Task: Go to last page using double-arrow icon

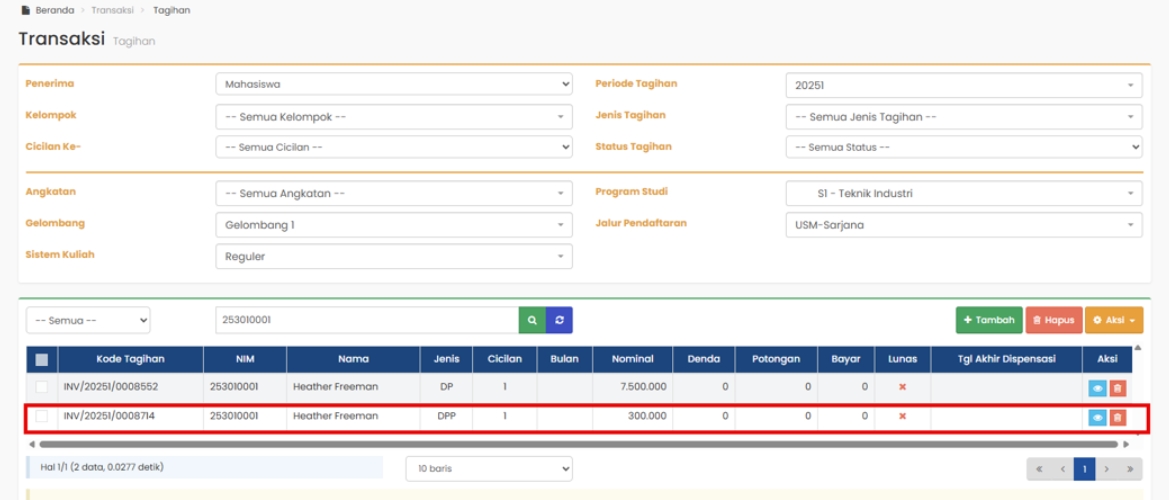Action: [x=1131, y=468]
